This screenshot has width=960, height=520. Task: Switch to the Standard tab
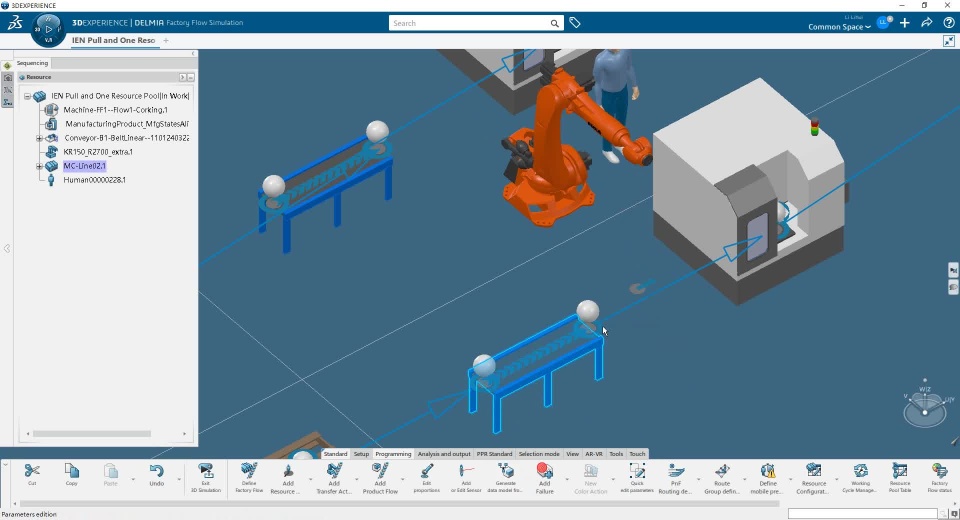336,454
